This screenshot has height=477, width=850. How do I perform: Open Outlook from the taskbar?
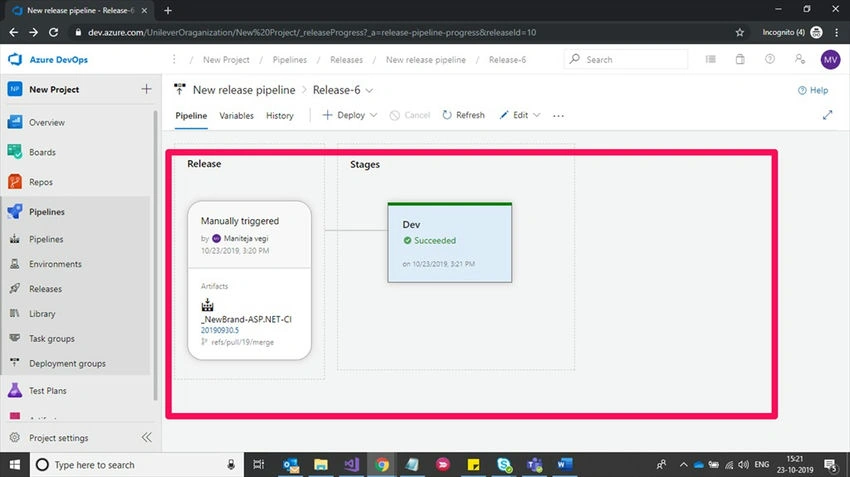pyautogui.click(x=291, y=465)
